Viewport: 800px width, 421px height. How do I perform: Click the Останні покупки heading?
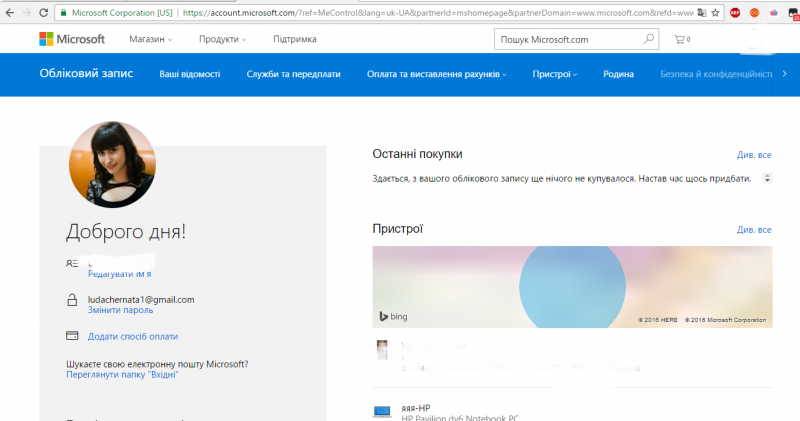click(x=417, y=154)
